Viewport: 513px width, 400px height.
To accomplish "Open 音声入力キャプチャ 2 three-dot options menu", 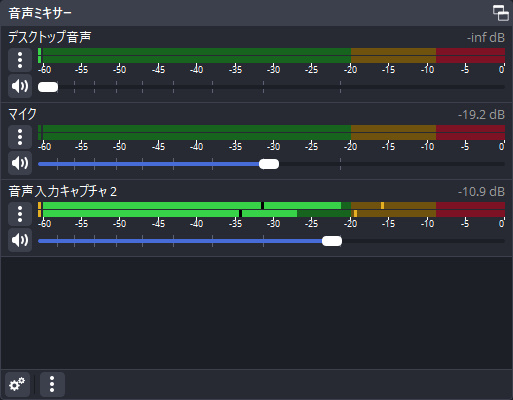I will click(x=20, y=214).
